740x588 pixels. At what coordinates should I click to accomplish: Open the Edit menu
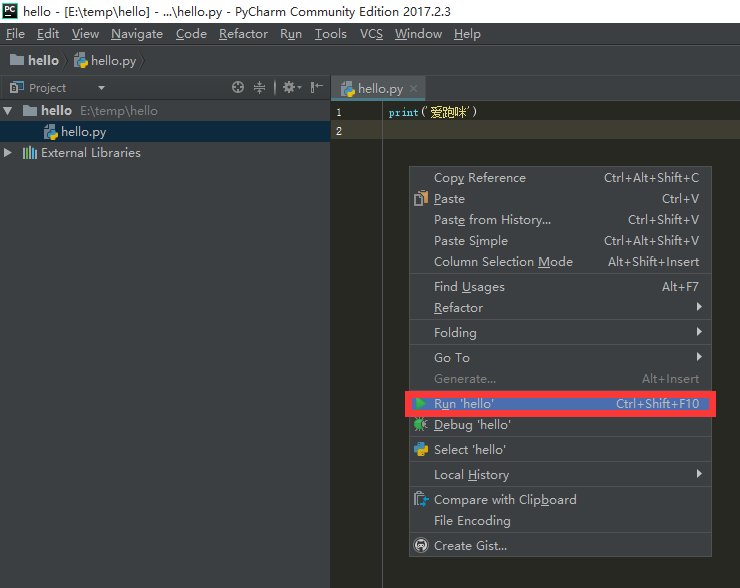coord(48,34)
